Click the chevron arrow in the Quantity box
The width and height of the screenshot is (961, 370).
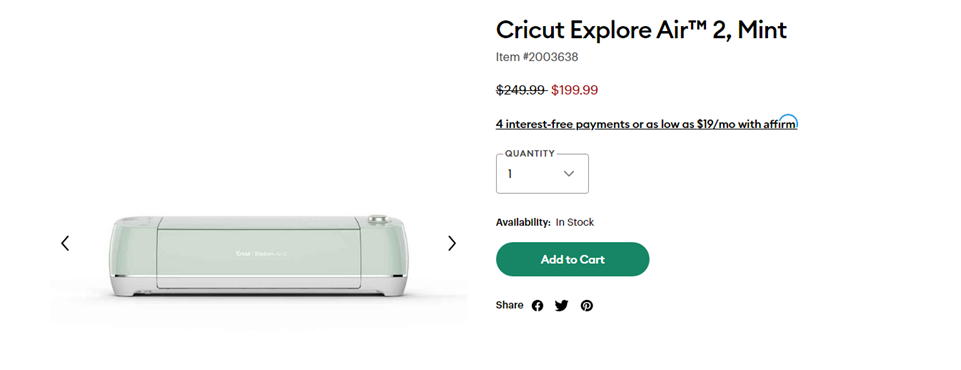pos(569,174)
